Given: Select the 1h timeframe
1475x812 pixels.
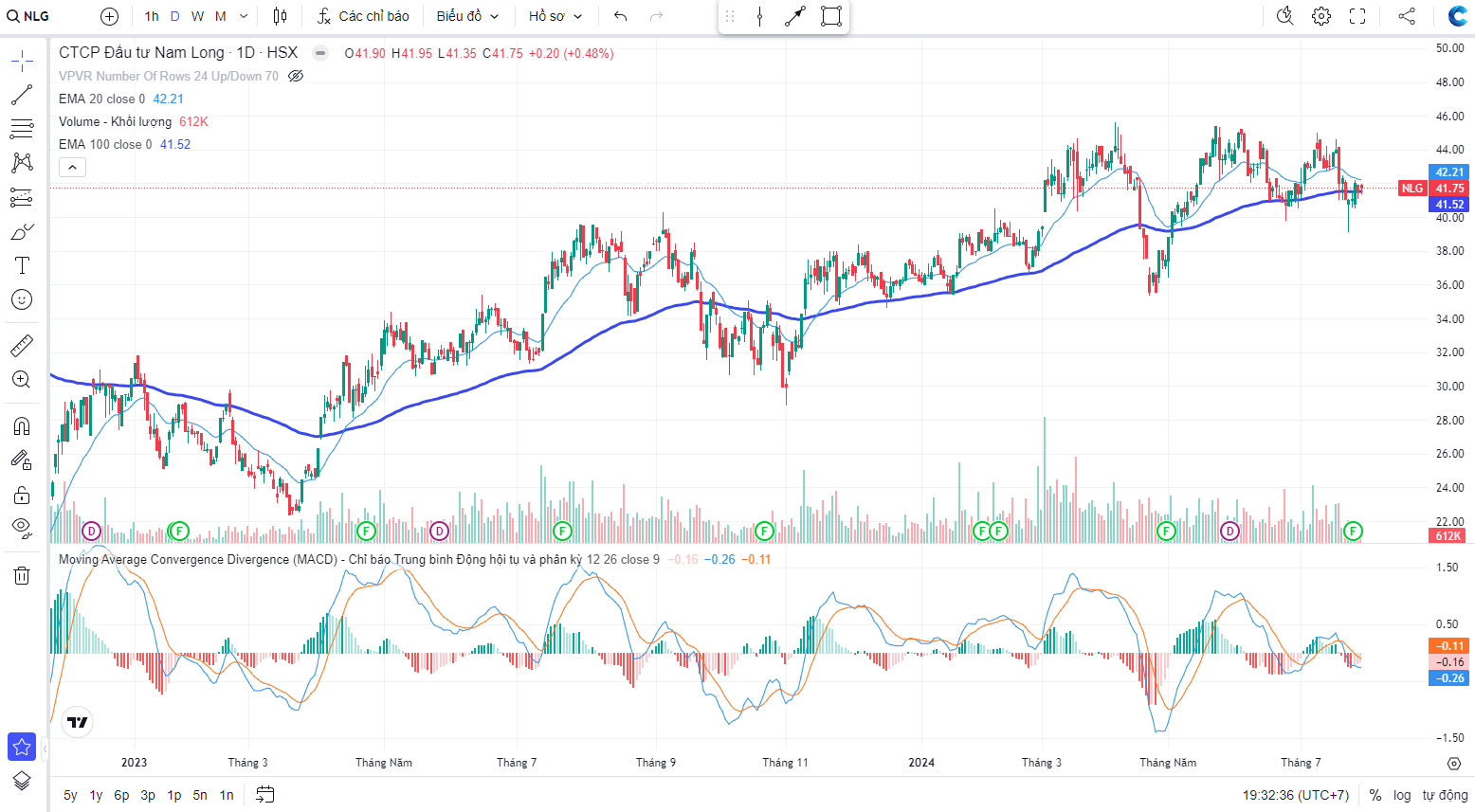Looking at the screenshot, I should point(152,16).
